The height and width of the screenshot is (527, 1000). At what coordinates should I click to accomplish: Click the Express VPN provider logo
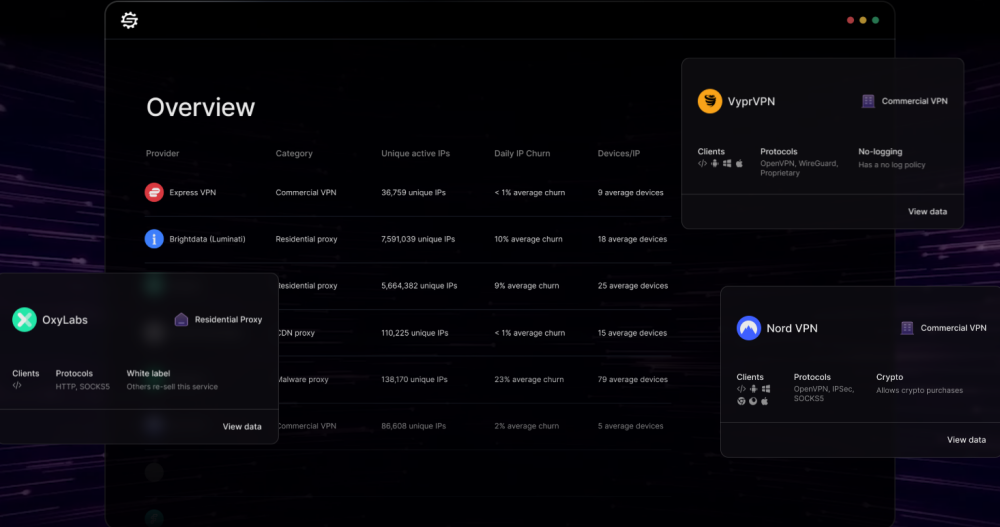[x=154, y=192]
